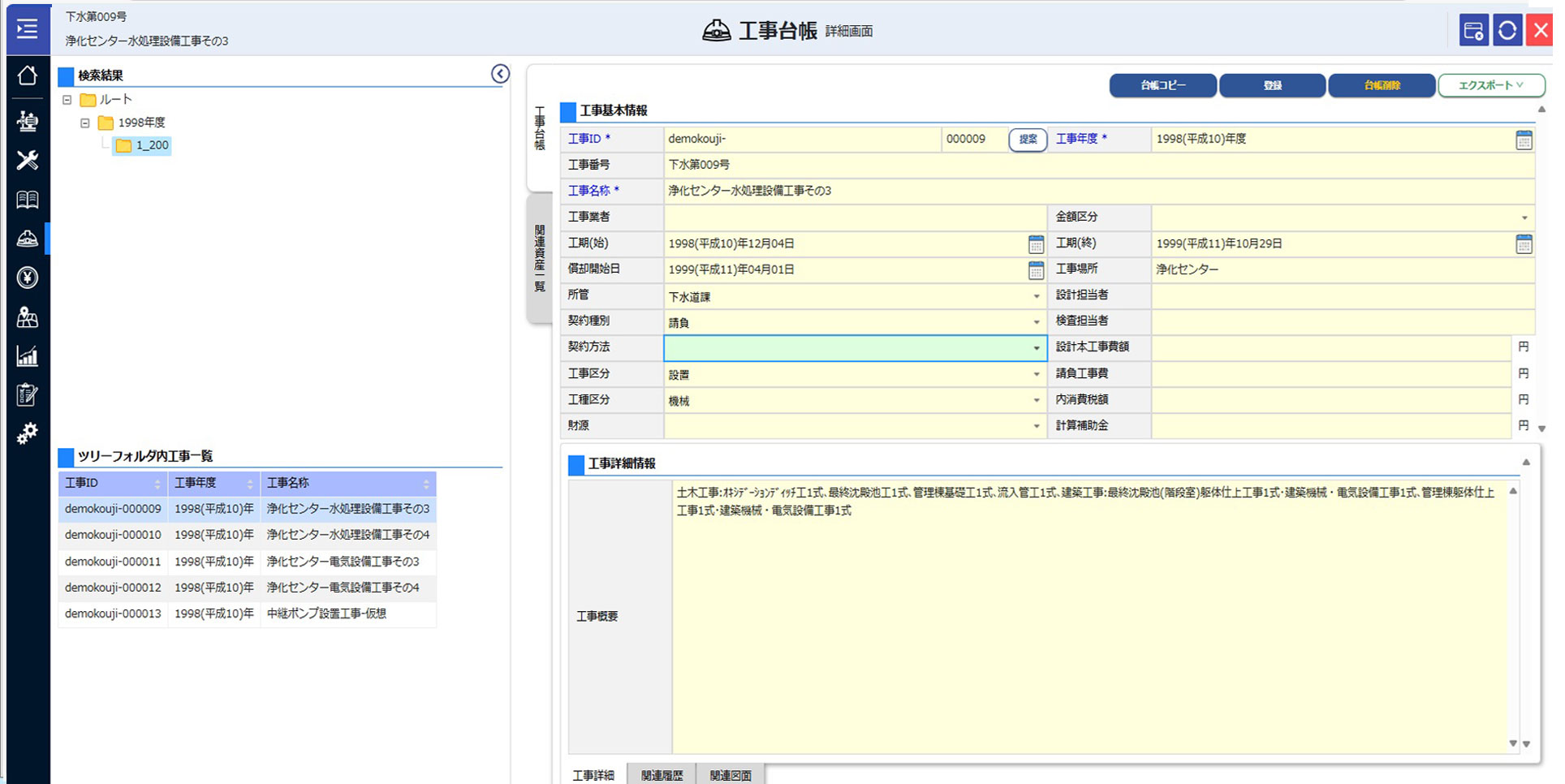This screenshot has height=784, width=1565.
Task: Click the home icon in the sidebar
Action: click(27, 75)
